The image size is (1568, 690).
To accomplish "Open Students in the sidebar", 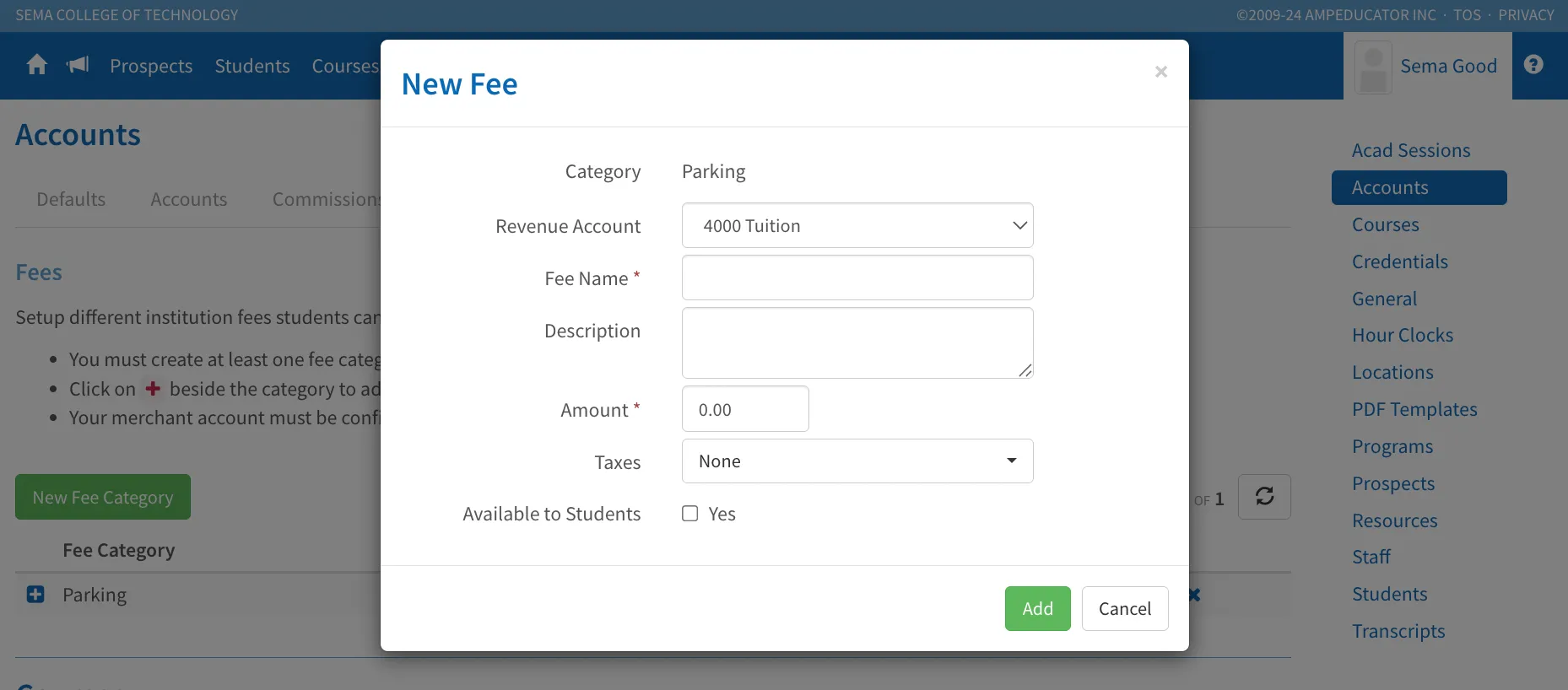I will point(1390,594).
